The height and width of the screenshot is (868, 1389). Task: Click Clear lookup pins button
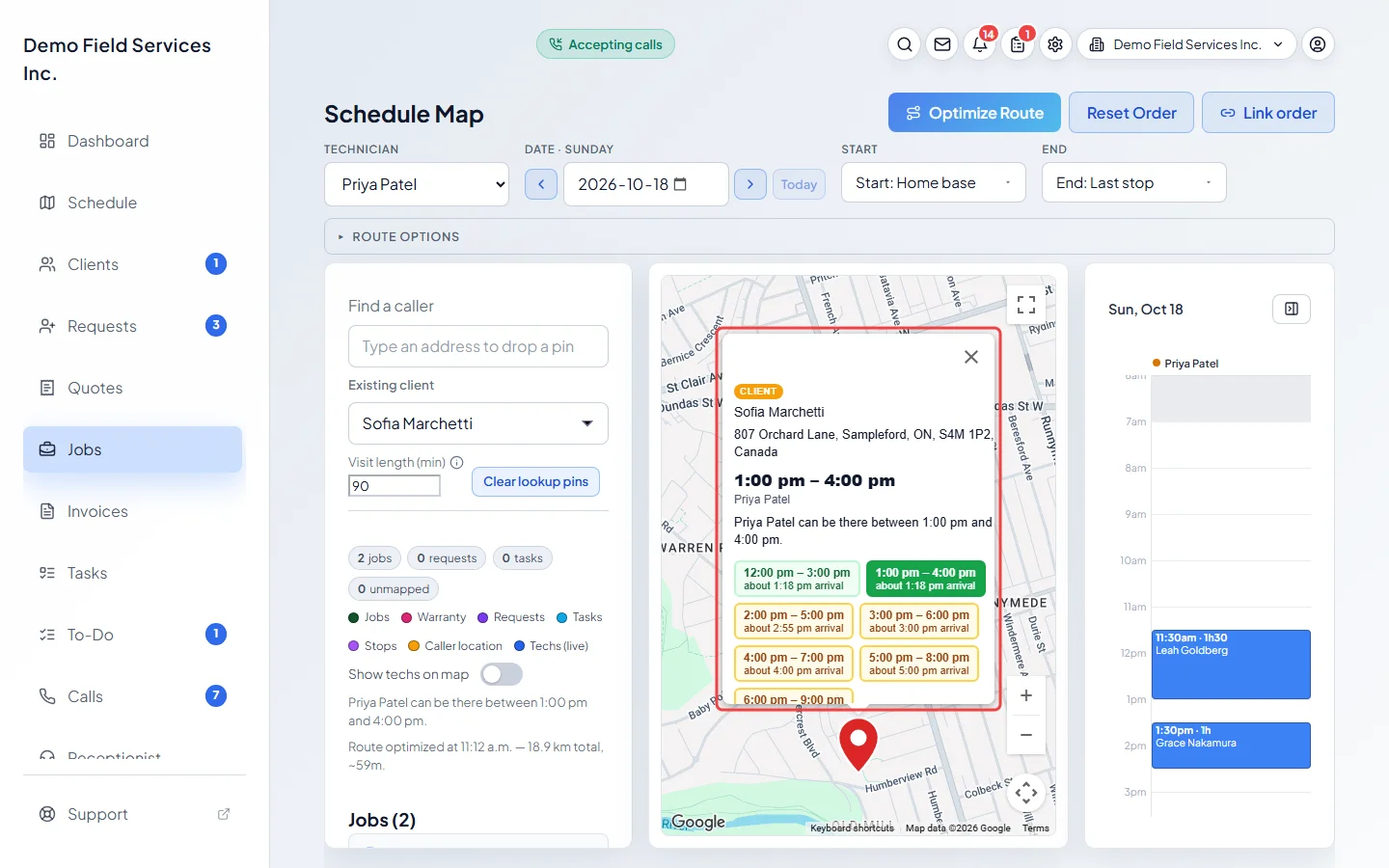[535, 481]
